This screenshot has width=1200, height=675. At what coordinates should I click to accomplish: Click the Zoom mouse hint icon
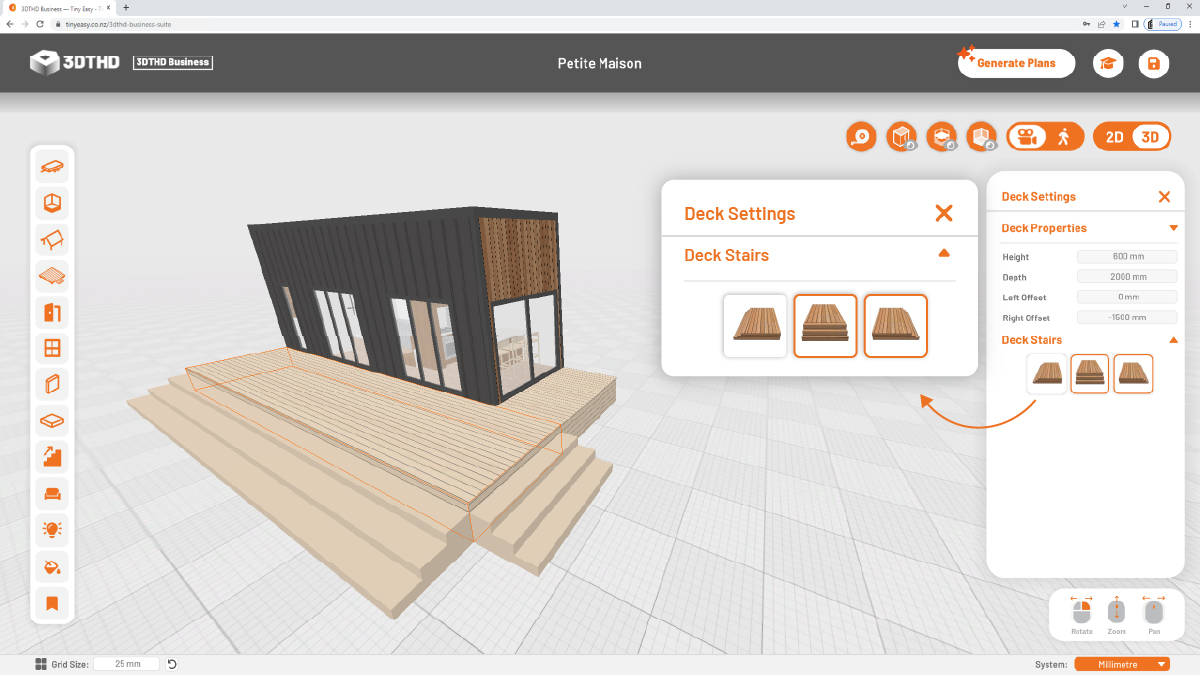[1117, 610]
